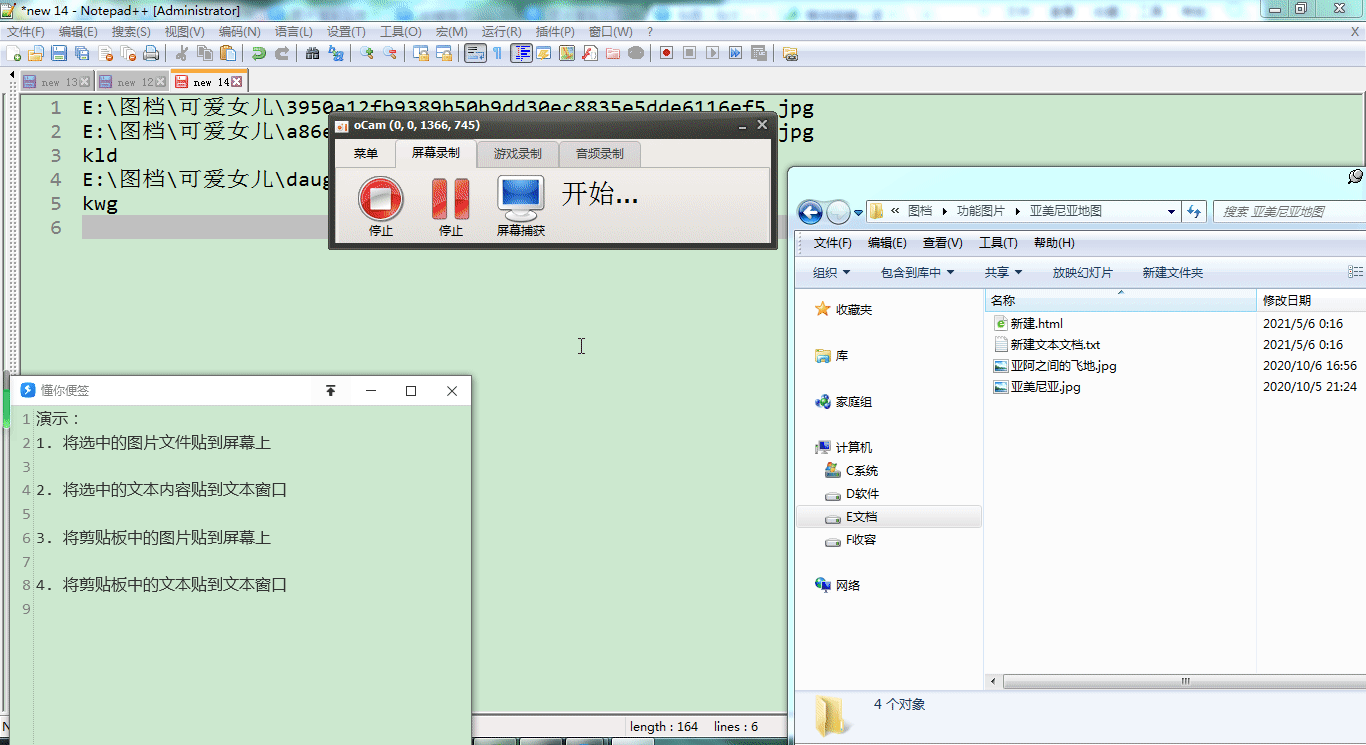Screen dimensions: 1366x745
Task: Start macro recording with red dot icon
Action: (666, 53)
